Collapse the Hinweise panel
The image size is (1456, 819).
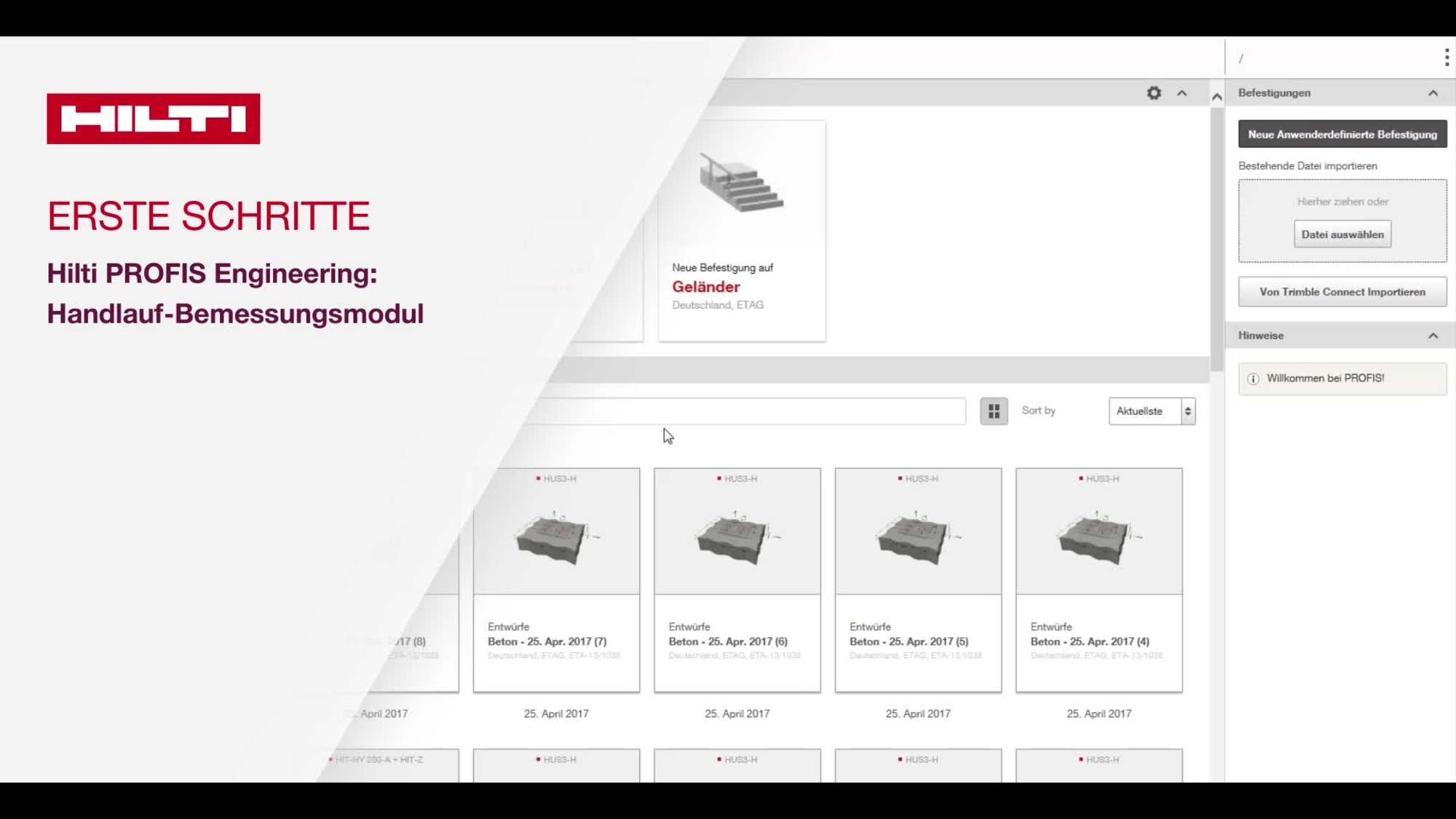click(1433, 335)
